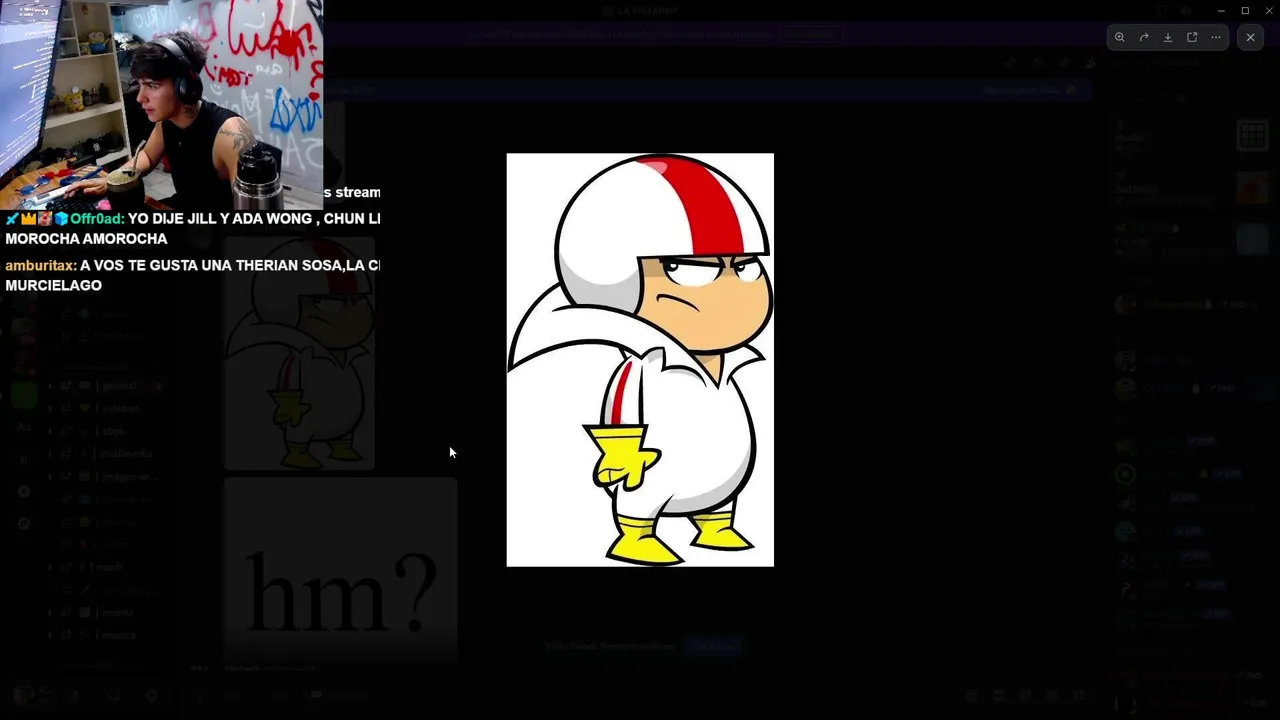Open the three-dot more options menu
Viewport: 1280px width, 720px height.
(1216, 37)
